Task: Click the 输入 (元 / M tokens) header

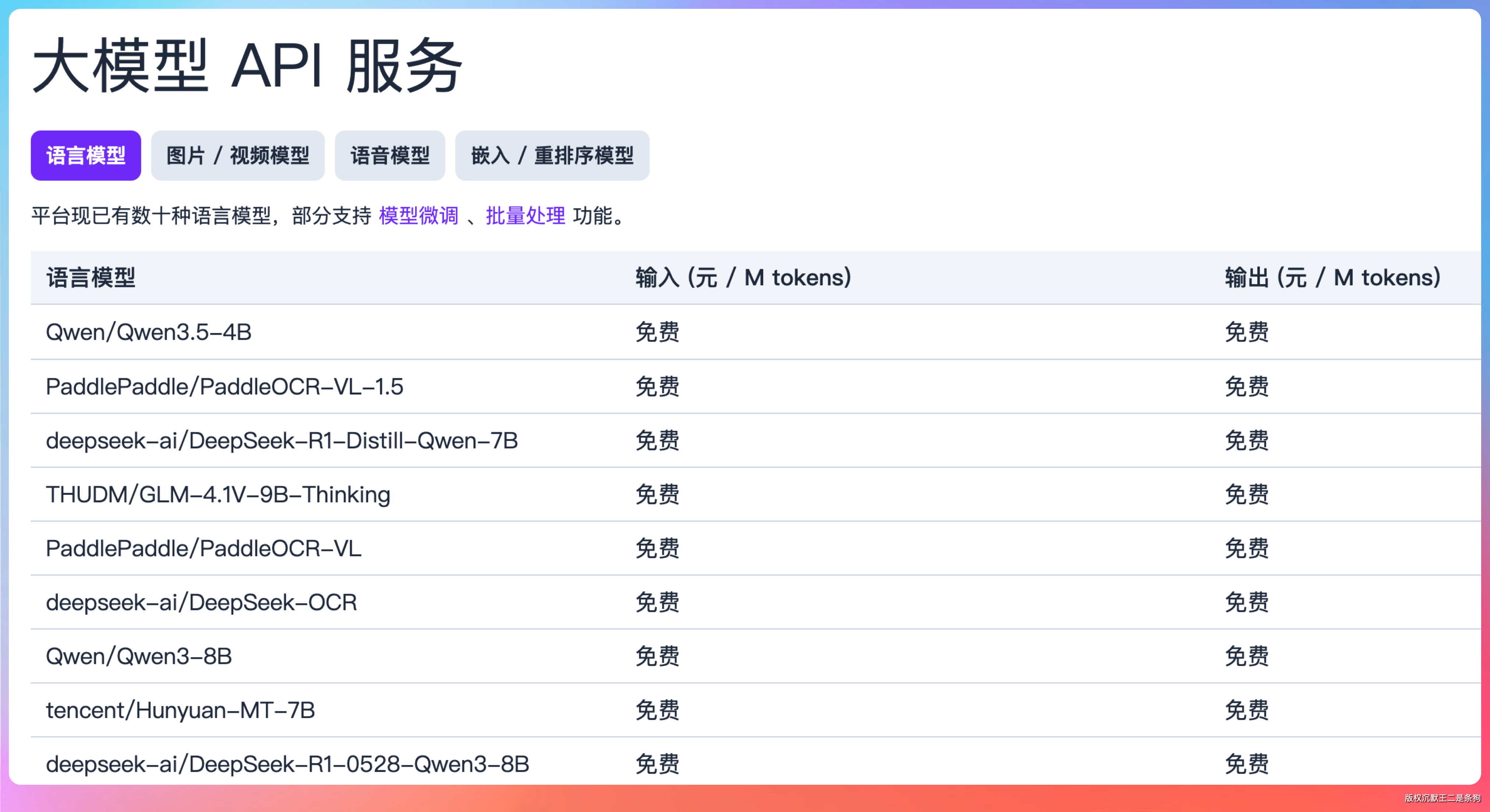Action: point(743,278)
